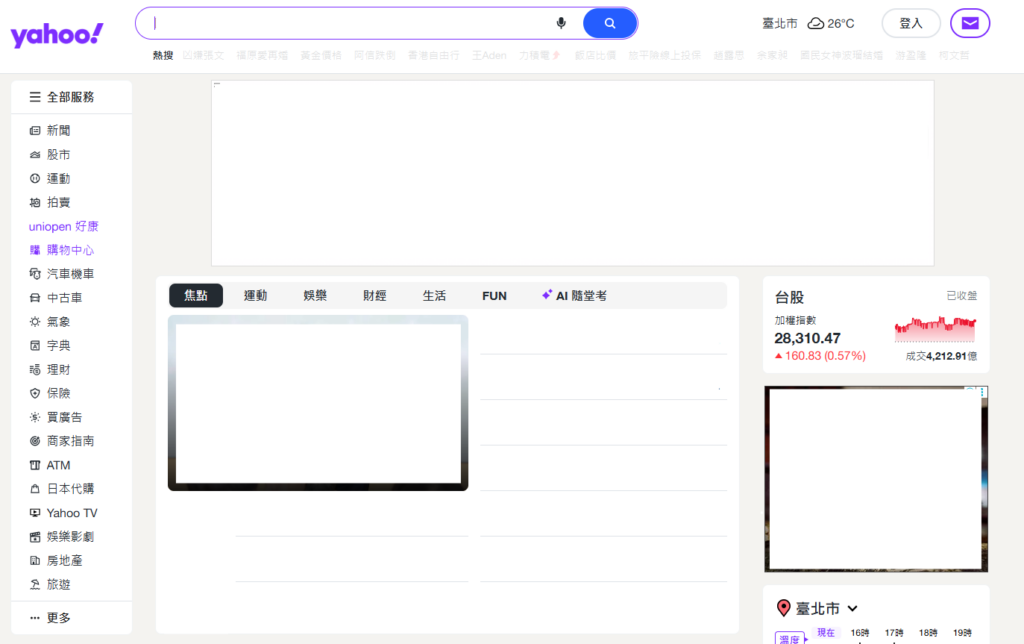Open the 臺北市 location dropdown chevron

pyautogui.click(x=852, y=608)
